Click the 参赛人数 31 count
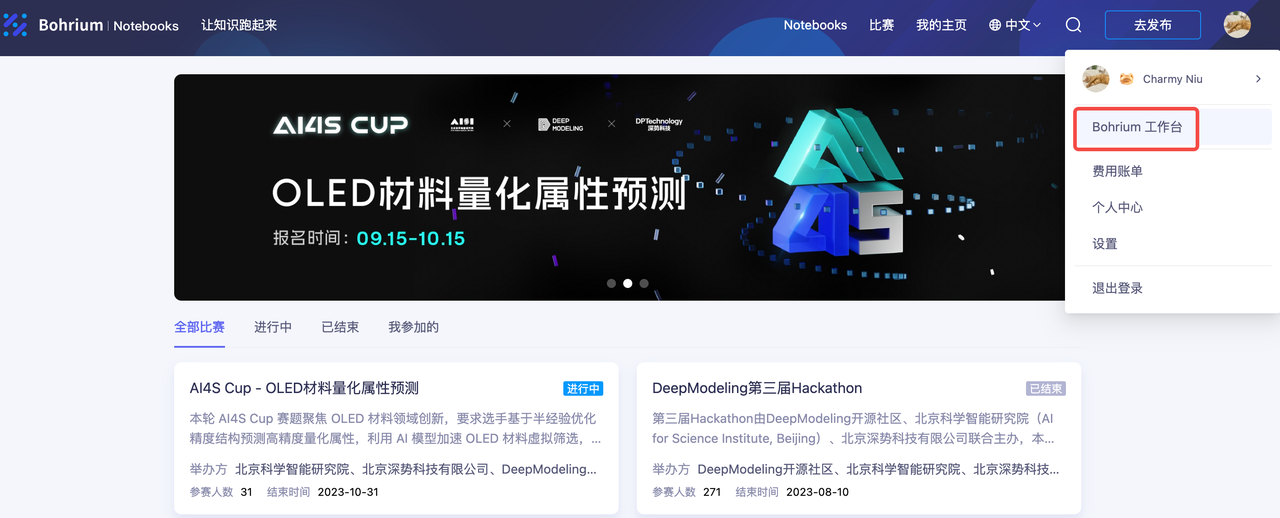1280x518 pixels. tap(221, 492)
